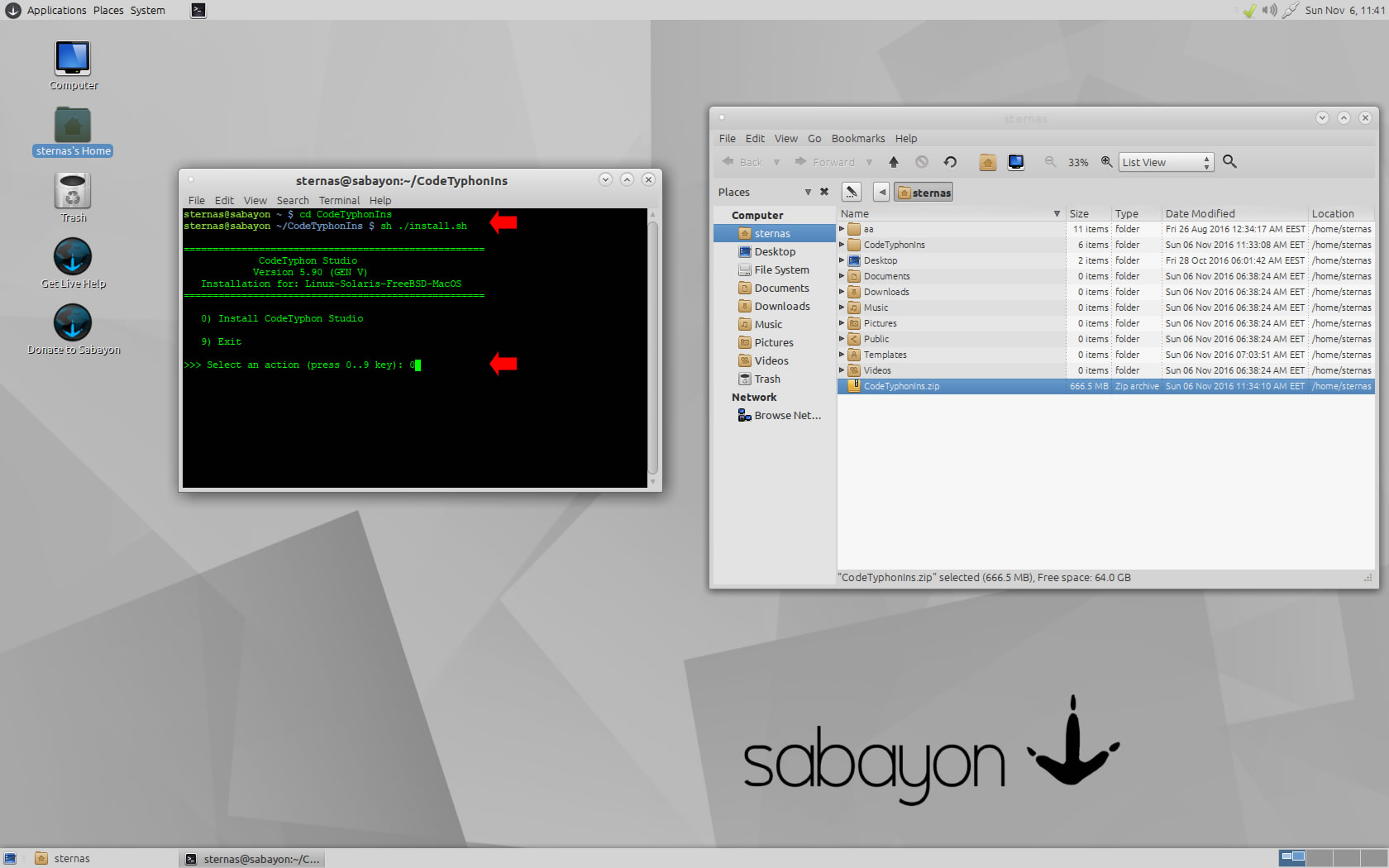Select the Public folder row
The image size is (1389, 868).
click(x=1106, y=339)
